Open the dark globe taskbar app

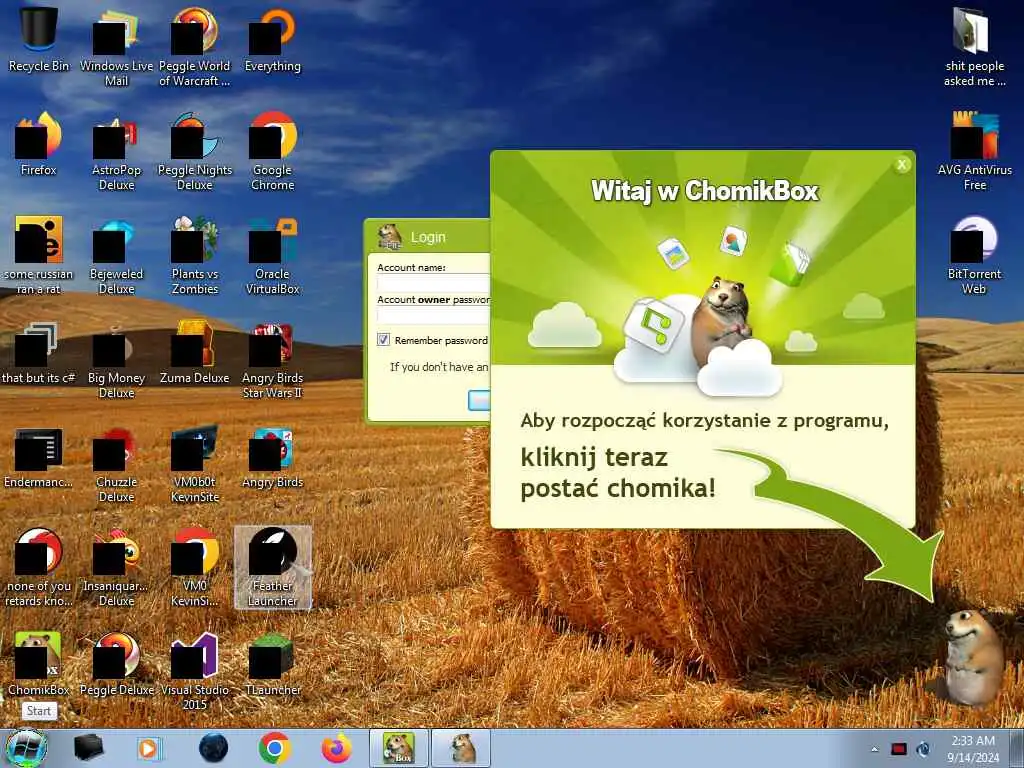coord(213,748)
